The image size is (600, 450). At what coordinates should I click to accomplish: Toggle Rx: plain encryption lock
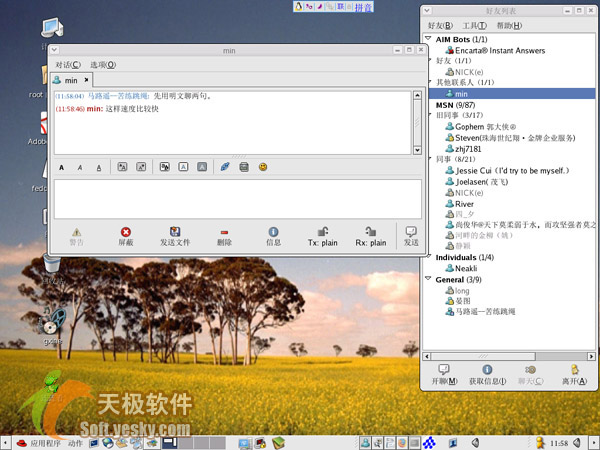(371, 236)
